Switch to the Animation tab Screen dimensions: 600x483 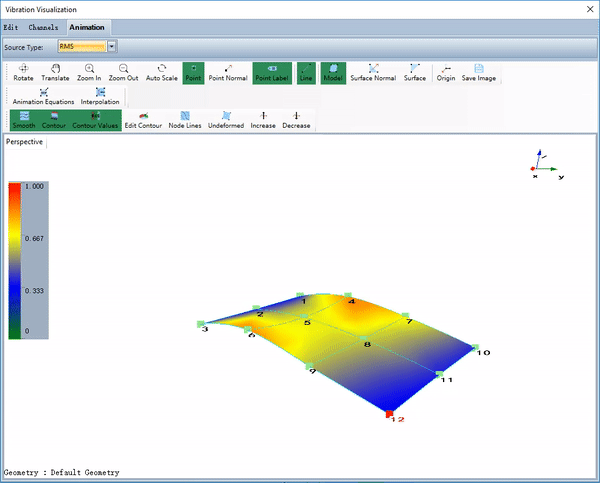87,28
